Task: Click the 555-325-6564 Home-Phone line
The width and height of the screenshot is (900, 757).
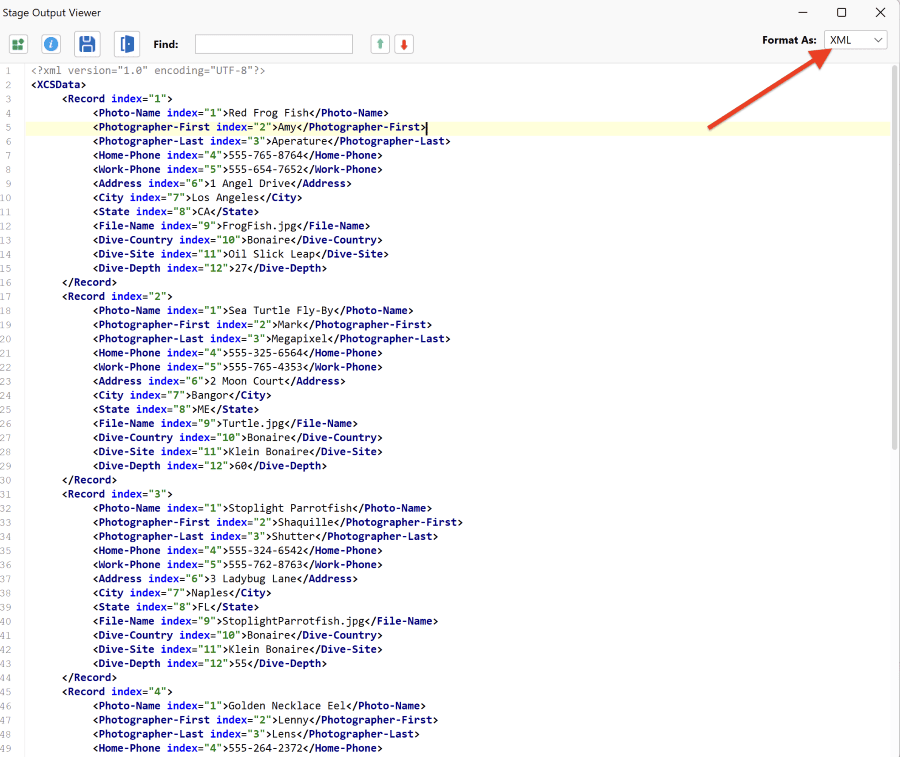Action: [x=238, y=353]
